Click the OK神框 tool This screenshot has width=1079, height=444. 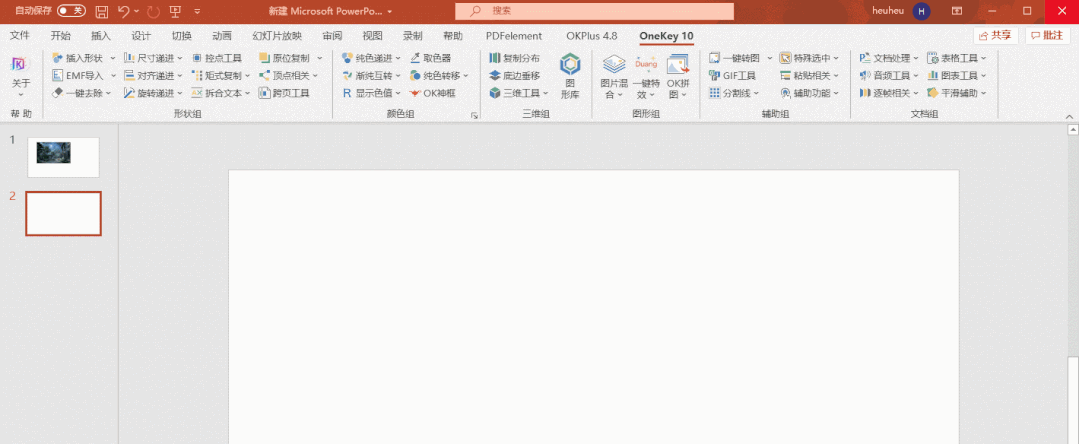pos(432,93)
